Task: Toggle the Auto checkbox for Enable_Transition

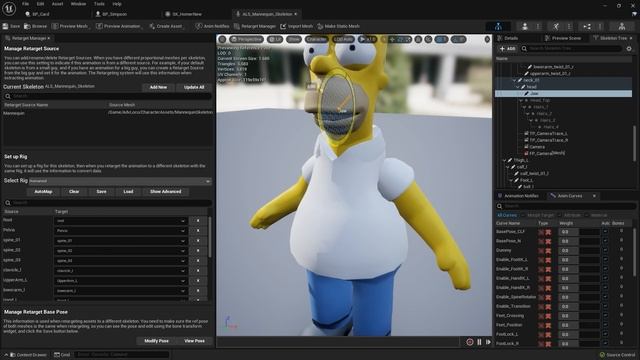Action: [605, 306]
